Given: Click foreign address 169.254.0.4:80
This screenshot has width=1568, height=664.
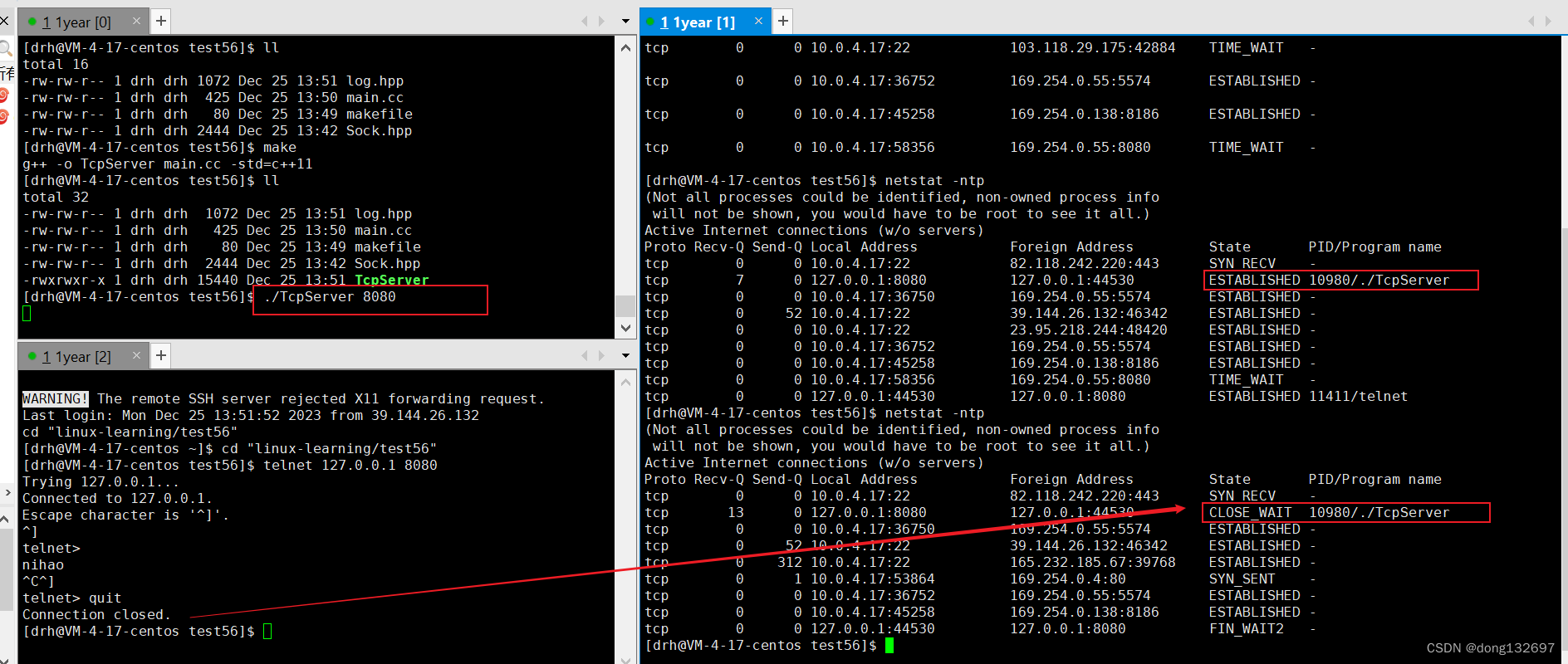Looking at the screenshot, I should click(1067, 579).
